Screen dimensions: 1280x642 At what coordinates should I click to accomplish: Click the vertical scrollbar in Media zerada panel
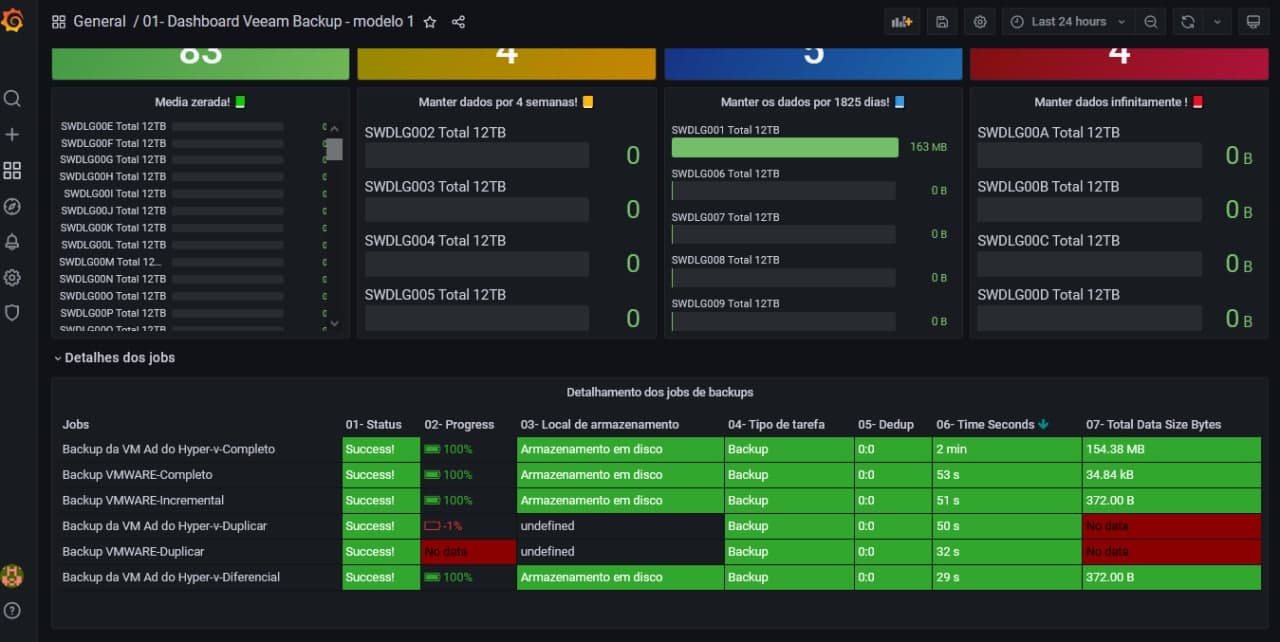tap(334, 149)
